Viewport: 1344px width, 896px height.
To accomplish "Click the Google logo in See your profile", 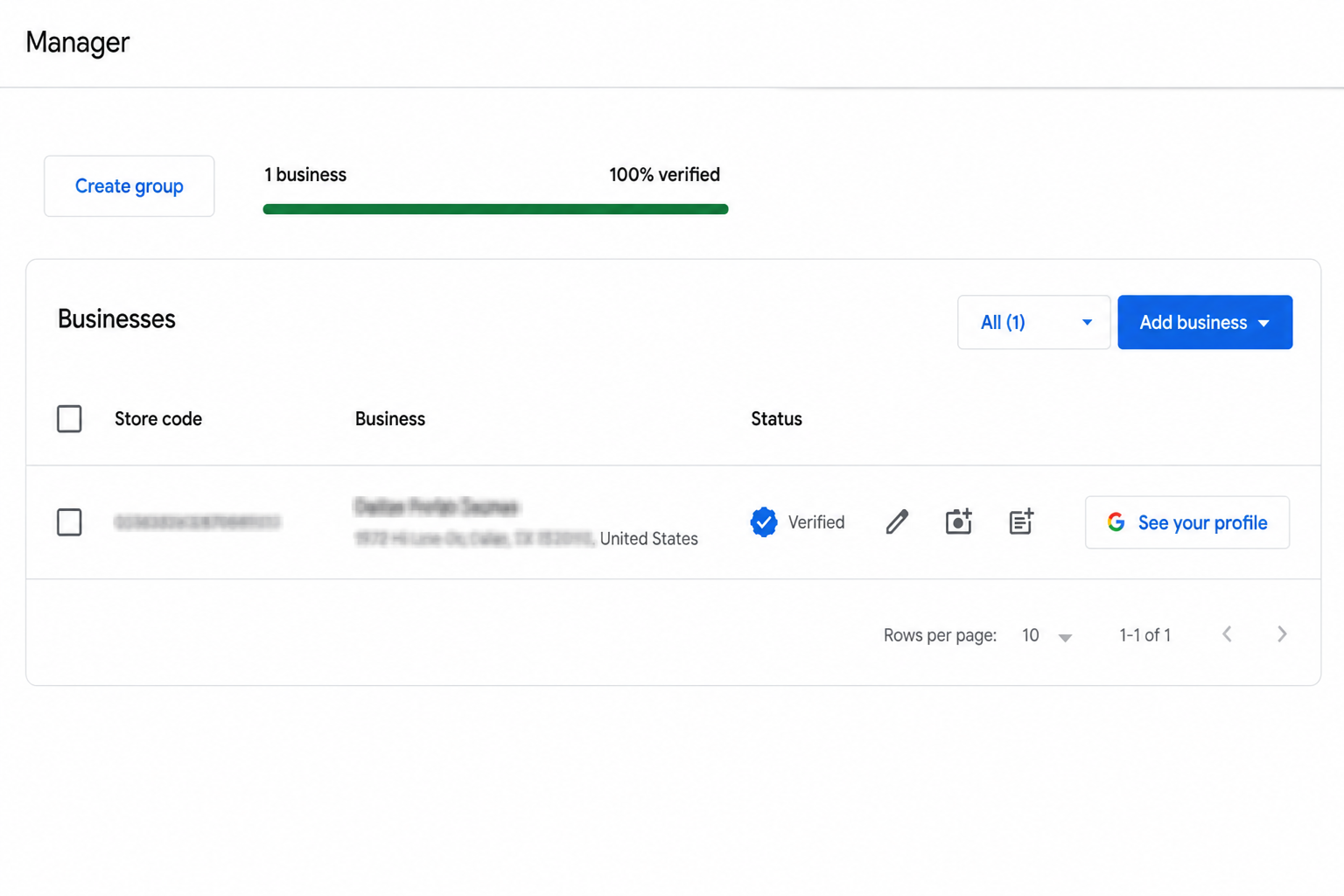I will [1116, 522].
